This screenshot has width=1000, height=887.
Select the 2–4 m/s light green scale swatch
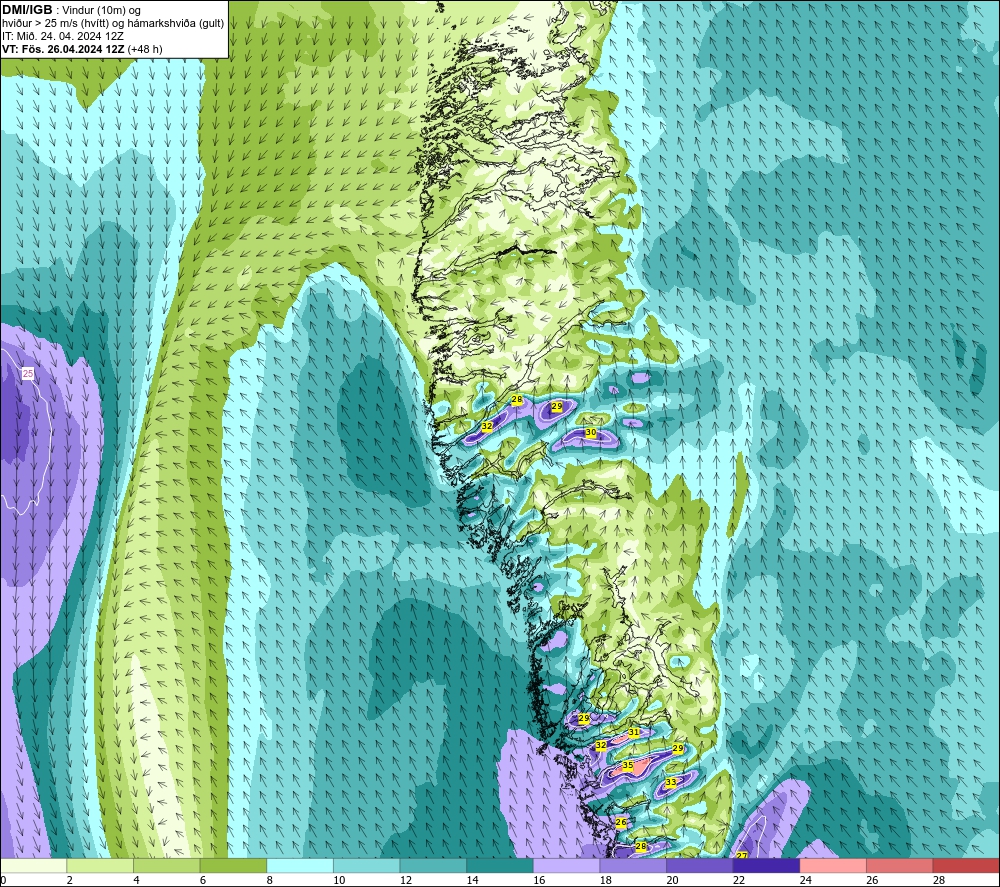pyautogui.click(x=99, y=865)
